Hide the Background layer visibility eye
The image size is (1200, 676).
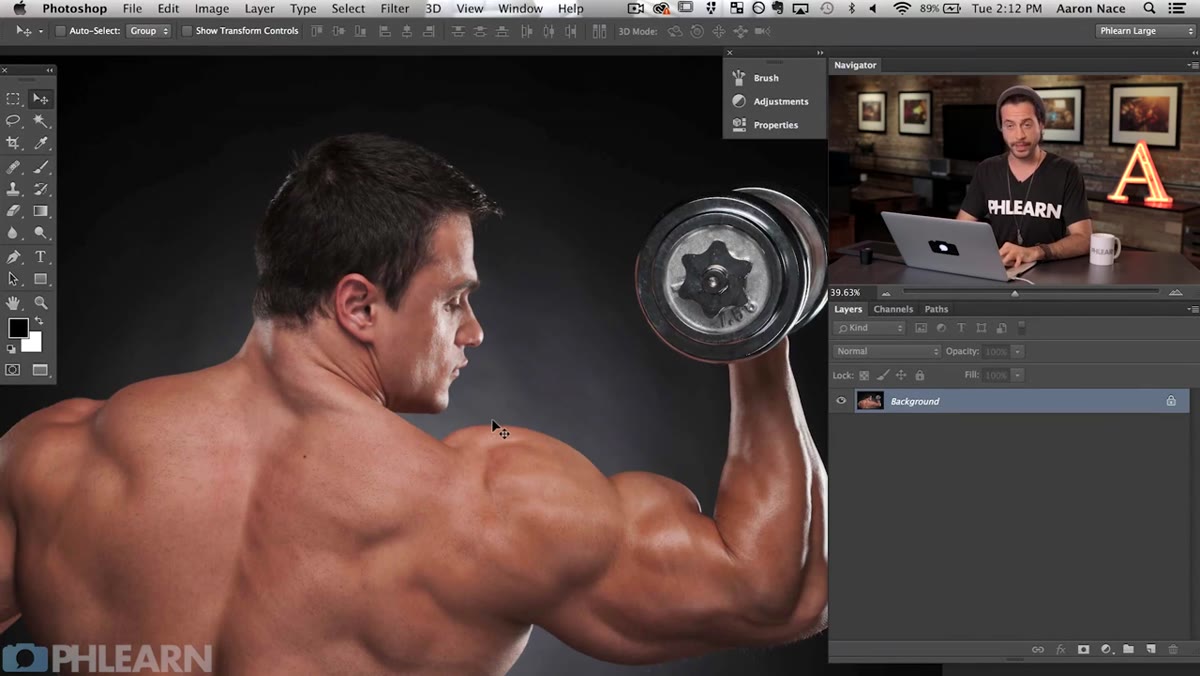click(x=841, y=401)
